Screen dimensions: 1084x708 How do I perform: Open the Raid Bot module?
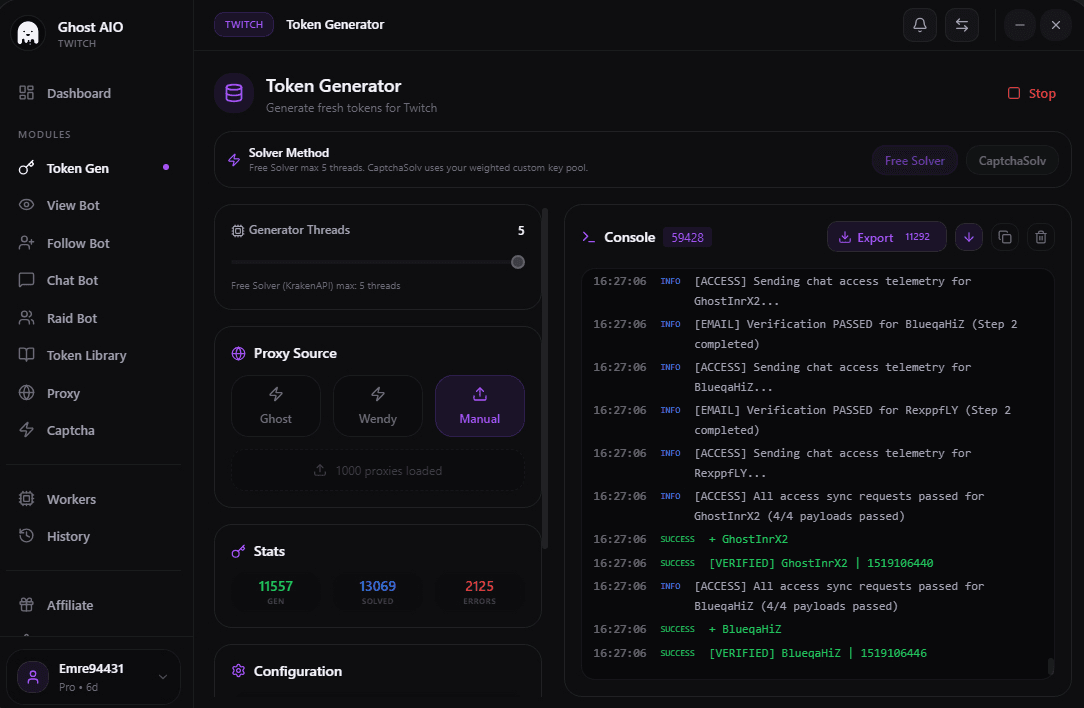(93, 318)
